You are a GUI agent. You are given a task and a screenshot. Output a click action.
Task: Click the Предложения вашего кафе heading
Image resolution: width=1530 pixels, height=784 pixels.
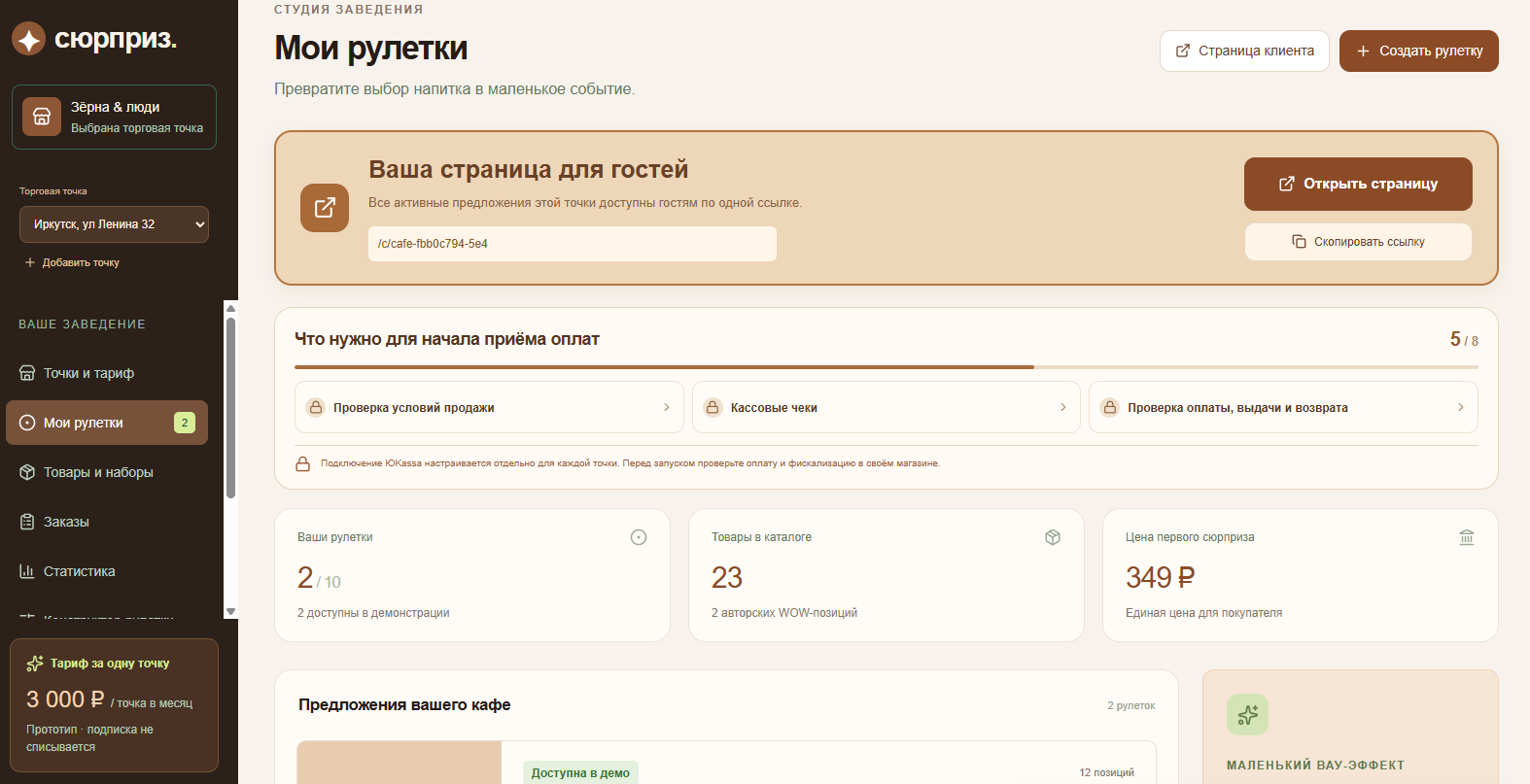click(404, 705)
